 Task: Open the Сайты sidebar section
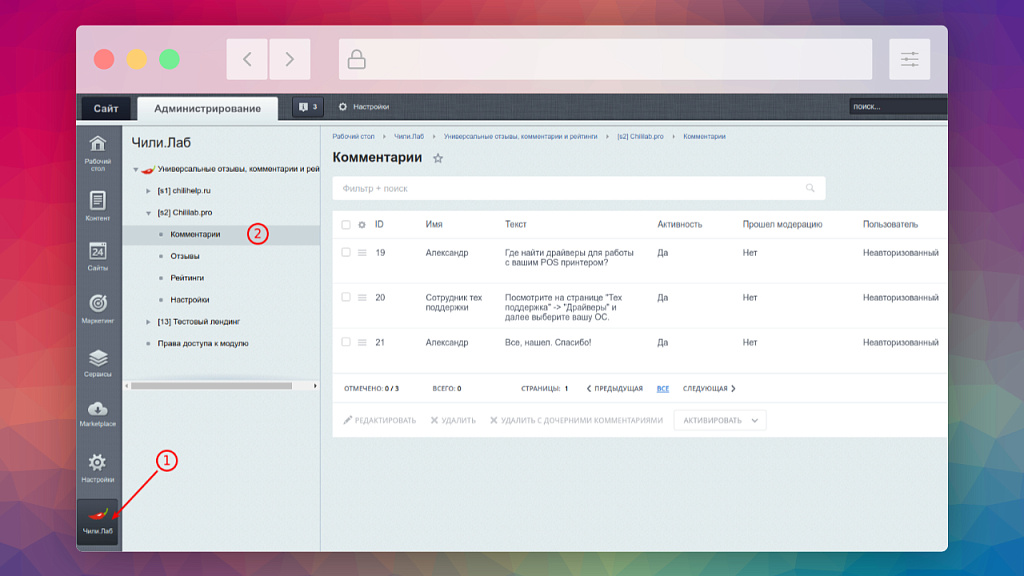98,256
